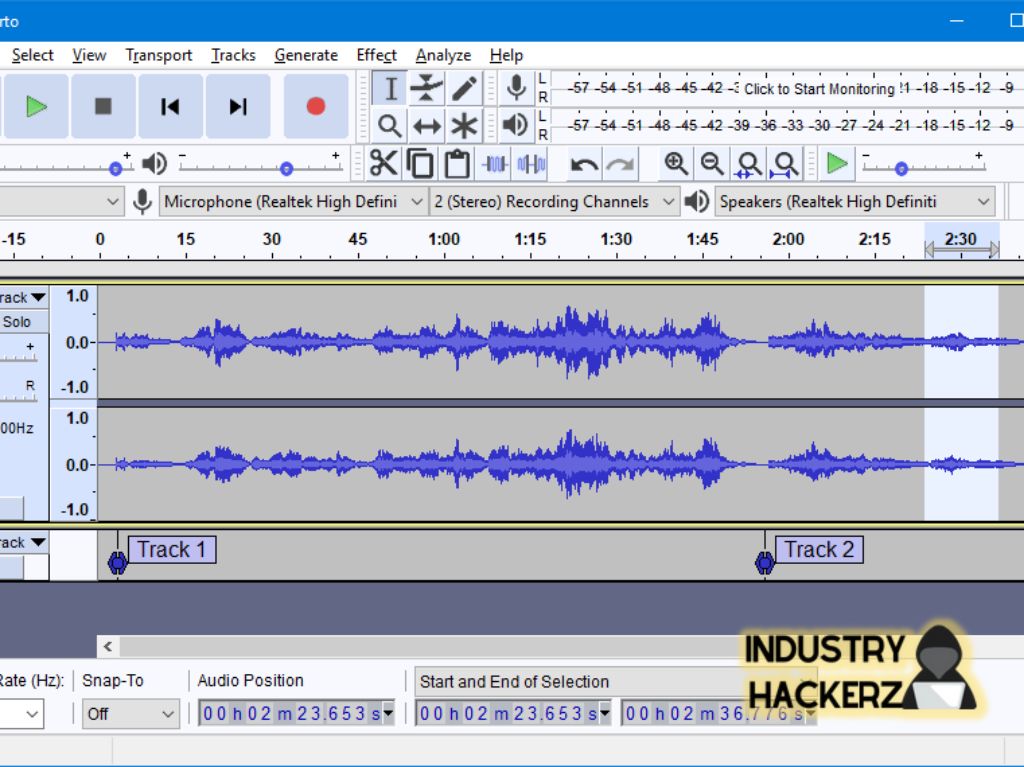Redo the last undone action

pos(620,164)
